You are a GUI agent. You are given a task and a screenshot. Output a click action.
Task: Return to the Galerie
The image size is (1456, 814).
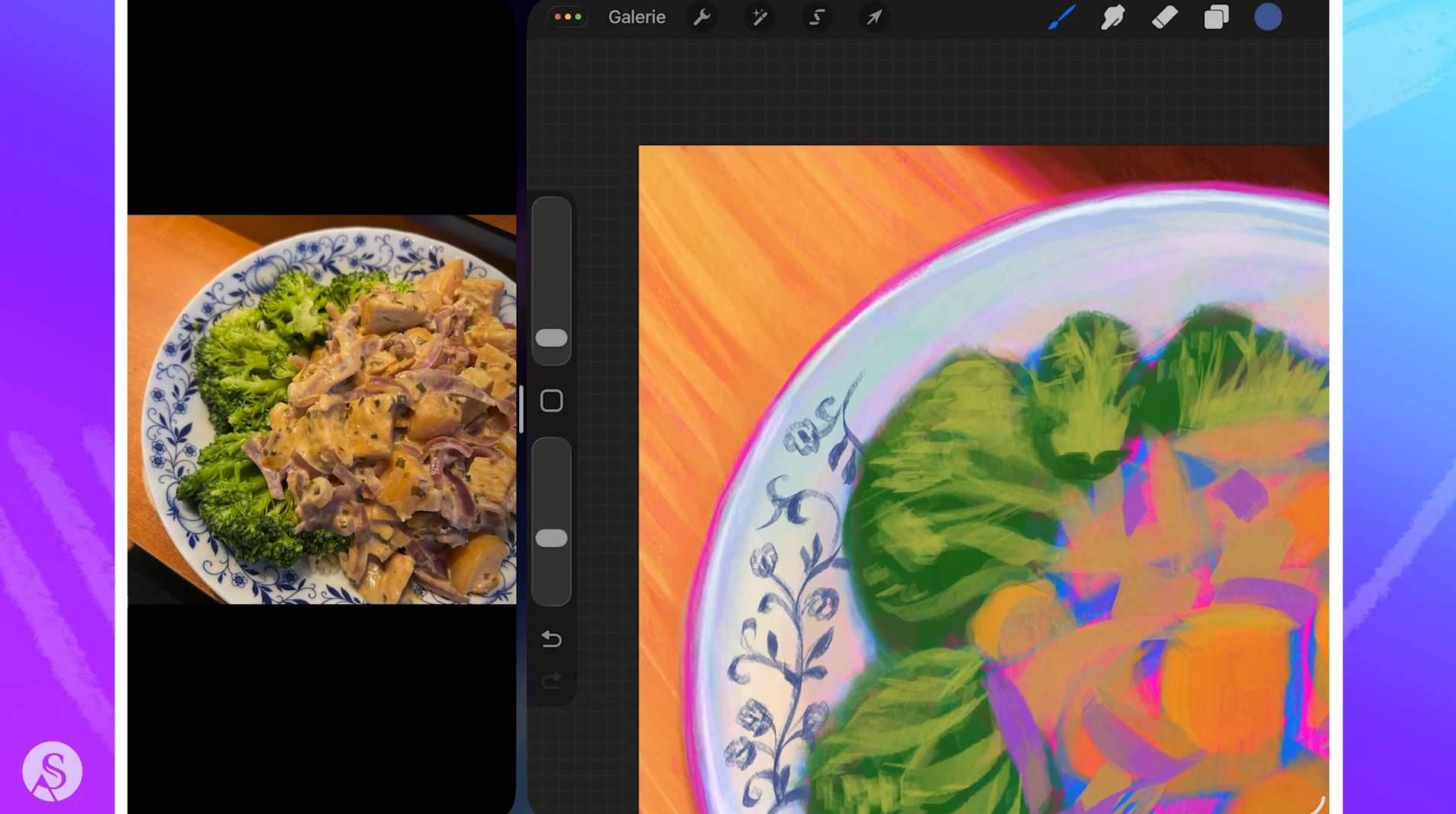pyautogui.click(x=636, y=17)
